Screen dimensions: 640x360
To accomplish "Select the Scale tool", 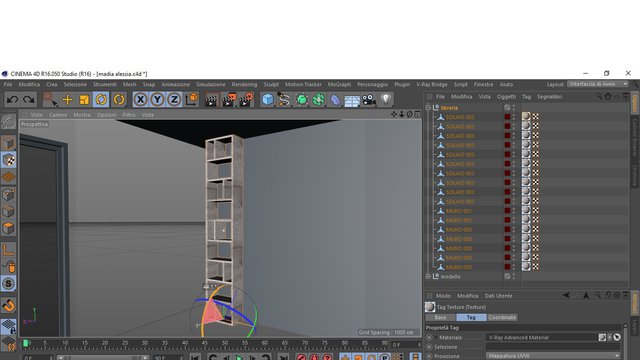I will point(84,99).
